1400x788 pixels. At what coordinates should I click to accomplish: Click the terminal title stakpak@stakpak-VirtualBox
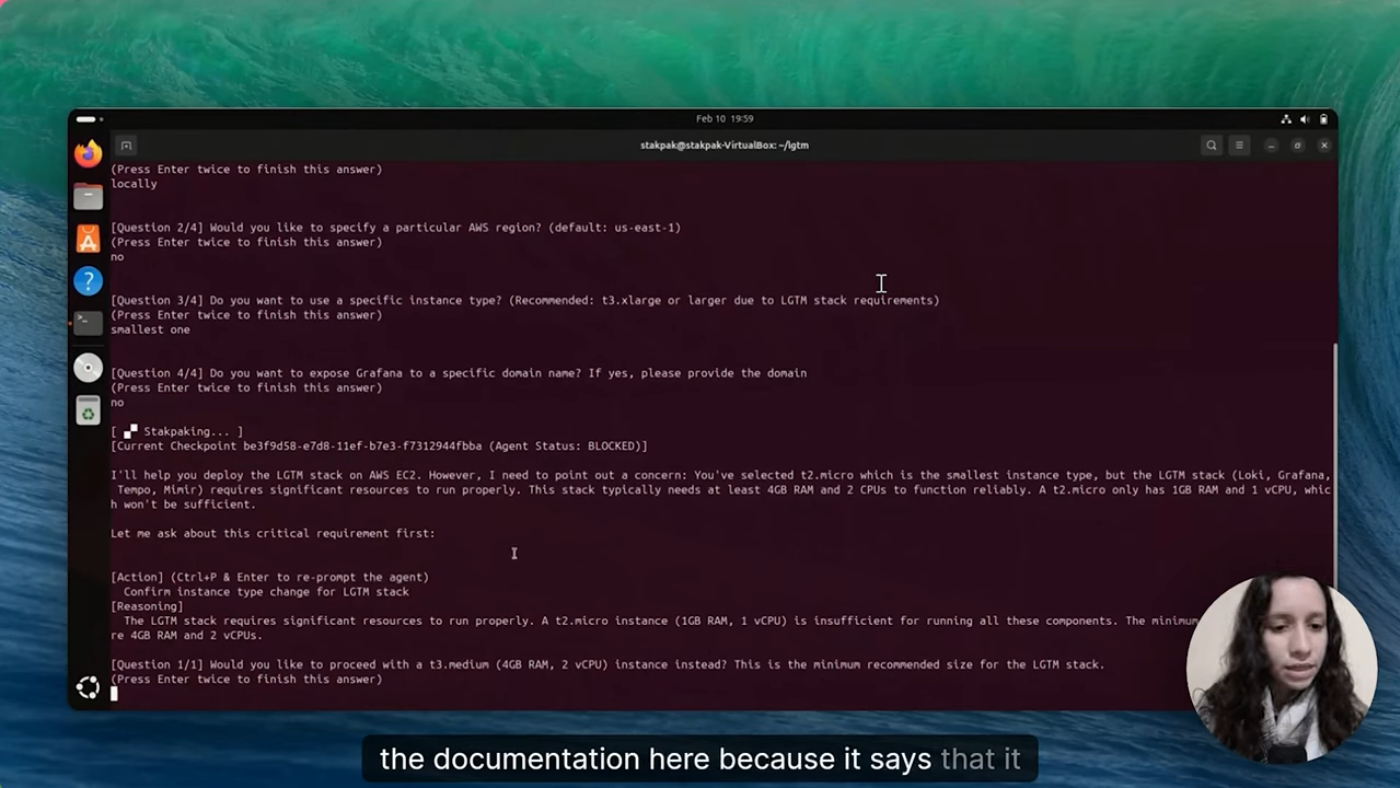pyautogui.click(x=724, y=145)
